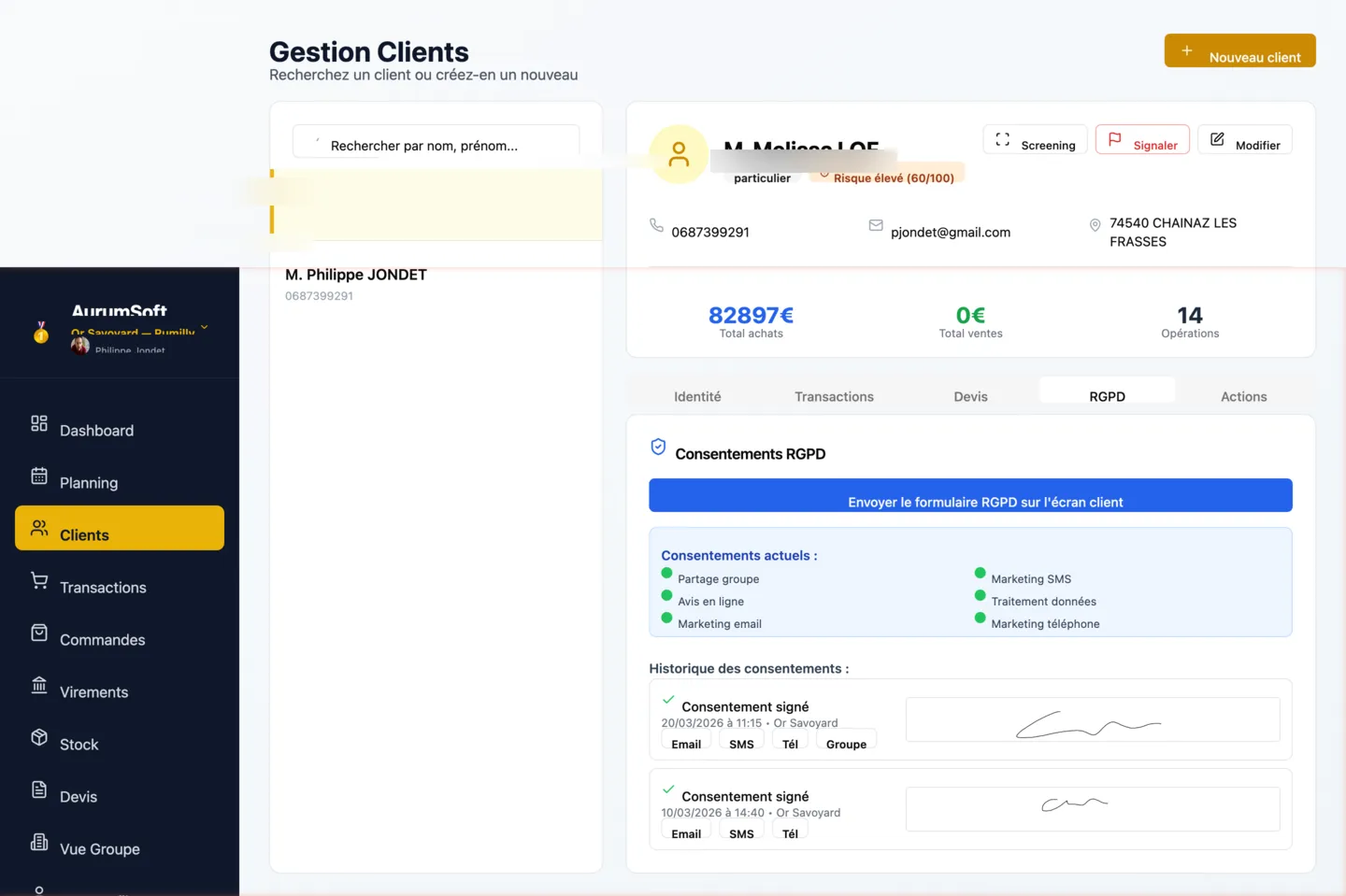The height and width of the screenshot is (896, 1346).
Task: Click Envoyer le formulaire RGPD sur l'écran client
Action: [x=970, y=495]
